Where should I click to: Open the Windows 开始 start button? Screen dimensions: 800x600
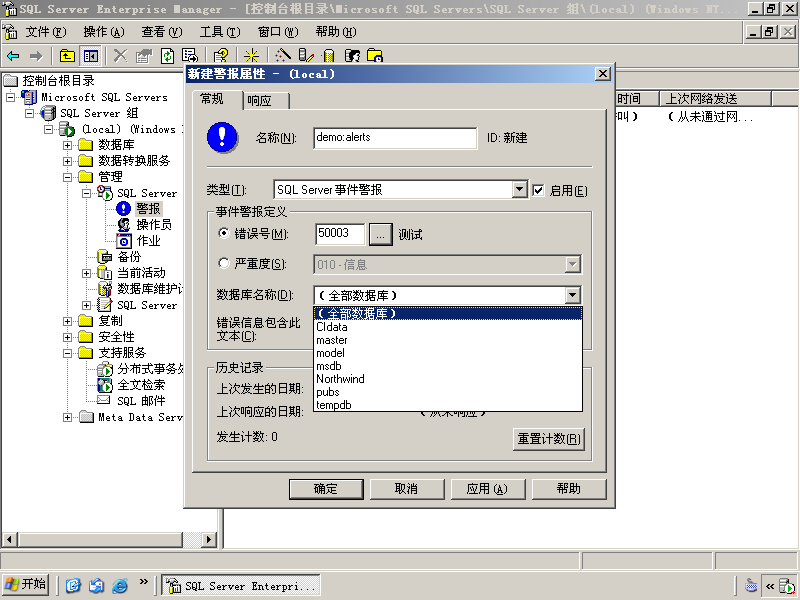(26, 585)
